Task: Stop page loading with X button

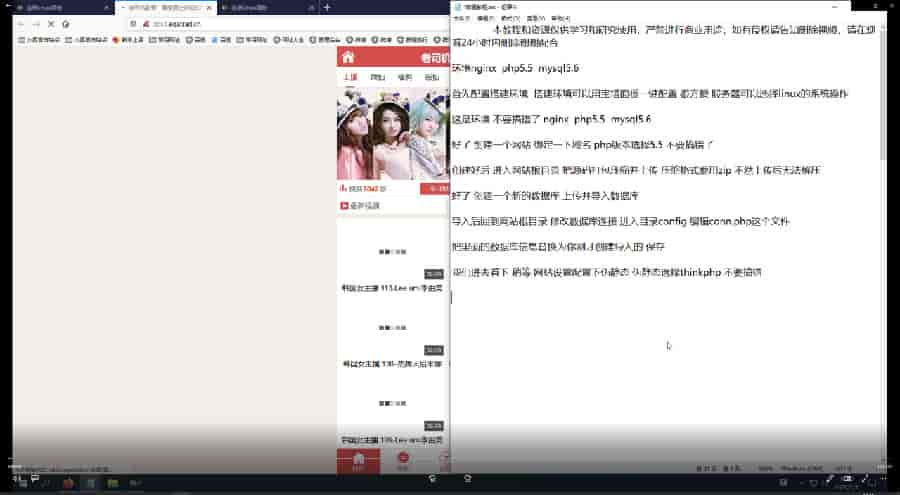Action: point(52,24)
